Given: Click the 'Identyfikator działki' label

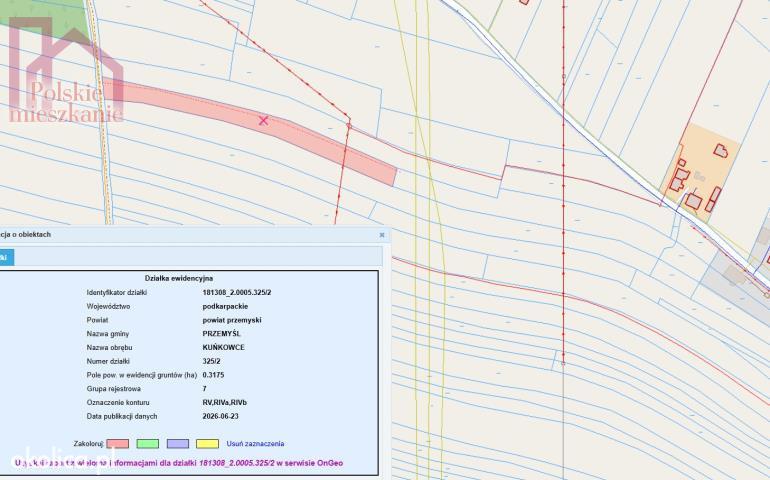Looking at the screenshot, I should tap(117, 292).
